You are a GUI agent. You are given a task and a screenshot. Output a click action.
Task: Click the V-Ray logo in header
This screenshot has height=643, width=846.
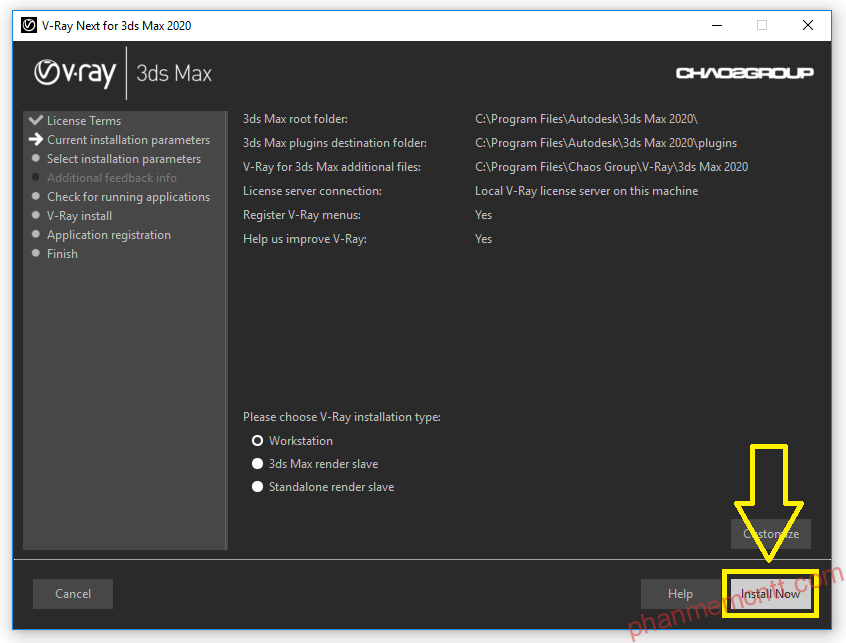(75, 73)
